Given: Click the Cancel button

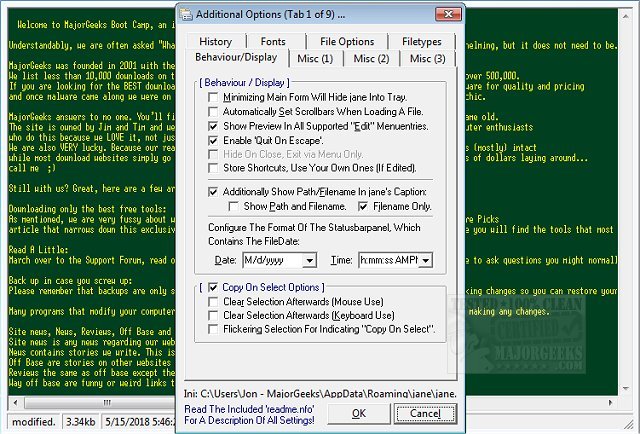Looking at the screenshot, I should (425, 414).
